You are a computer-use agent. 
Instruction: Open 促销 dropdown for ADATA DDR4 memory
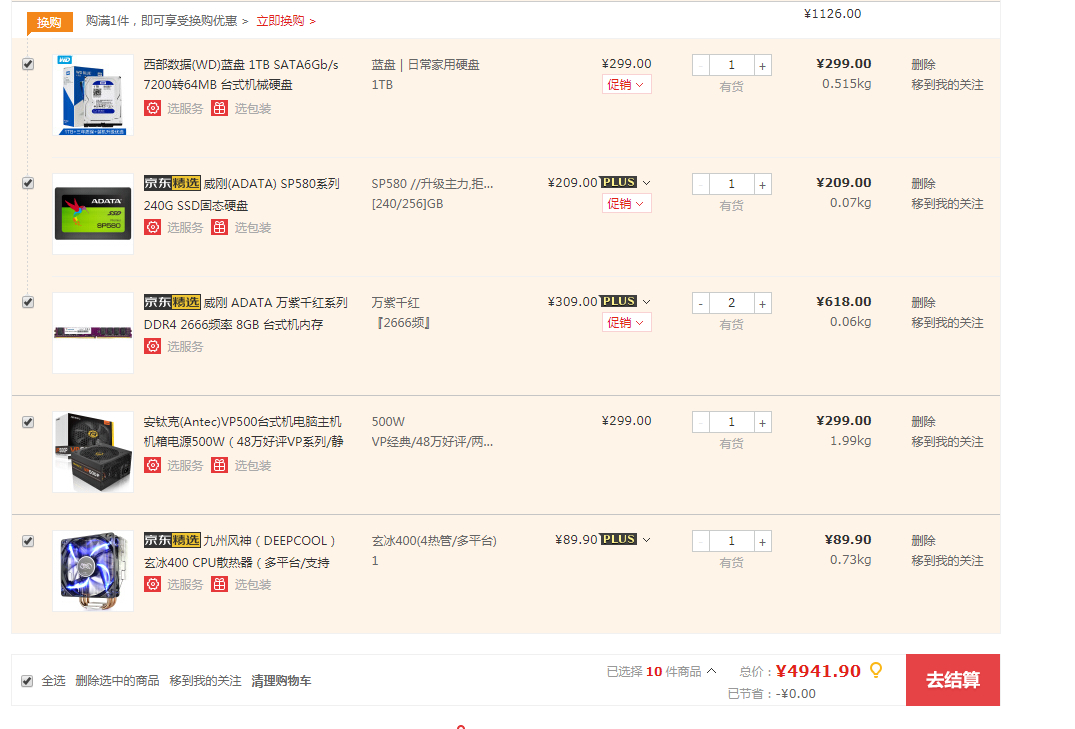click(x=627, y=322)
